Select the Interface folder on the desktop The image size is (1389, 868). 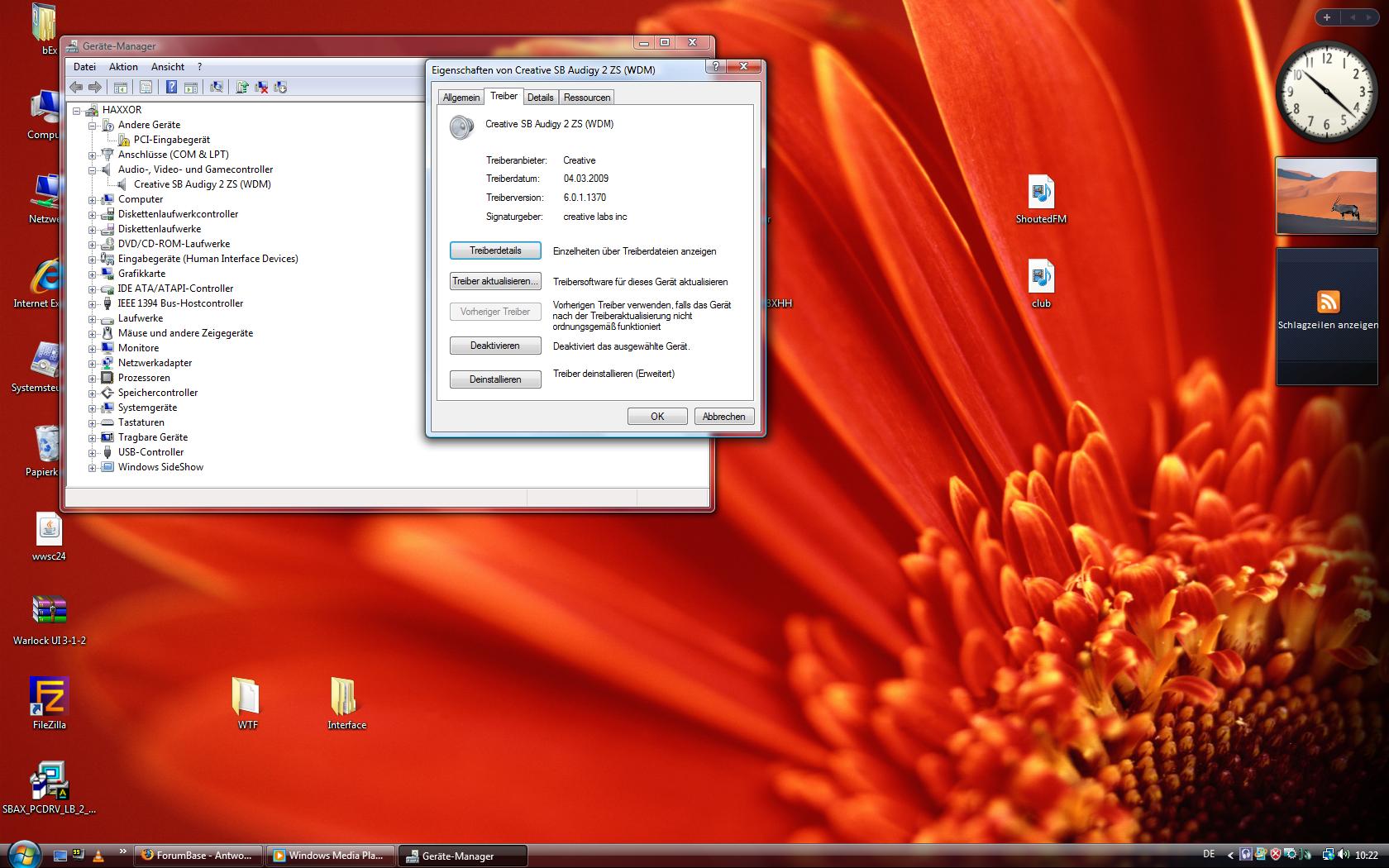[346, 703]
